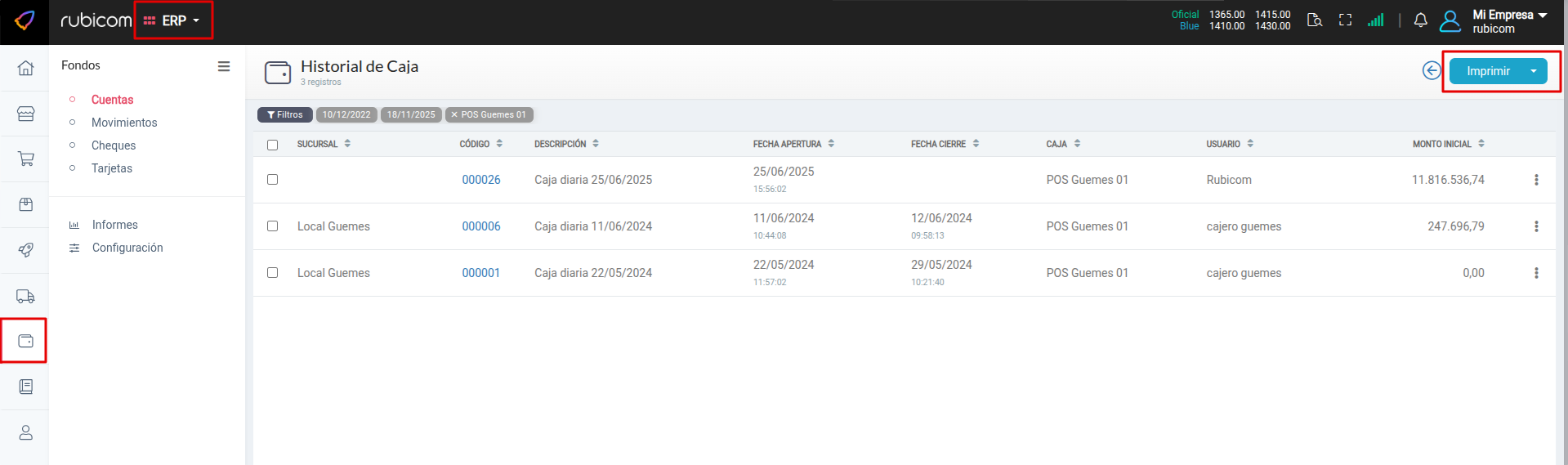The image size is (1568, 465).
Task: Open the Mi Empresa account menu
Action: pyautogui.click(x=1508, y=20)
